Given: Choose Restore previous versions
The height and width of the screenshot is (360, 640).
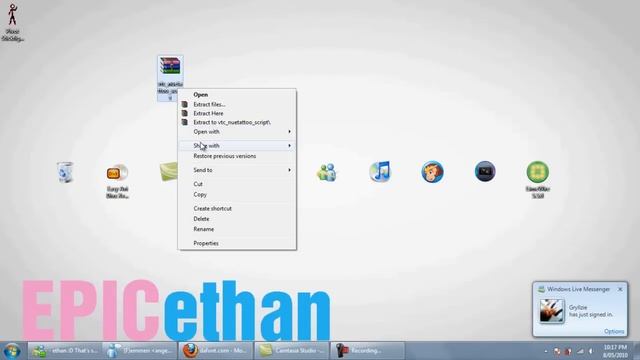Looking at the screenshot, I should pyautogui.click(x=237, y=156).
